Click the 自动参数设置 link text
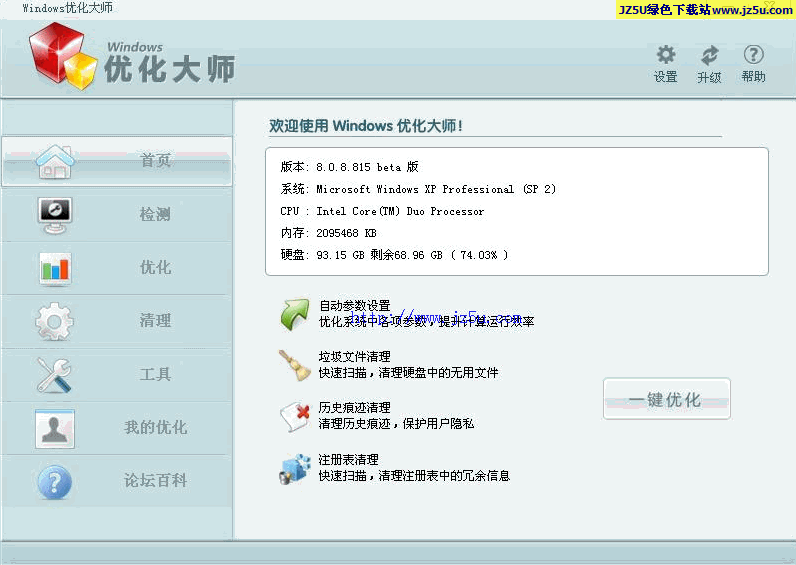 (354, 306)
